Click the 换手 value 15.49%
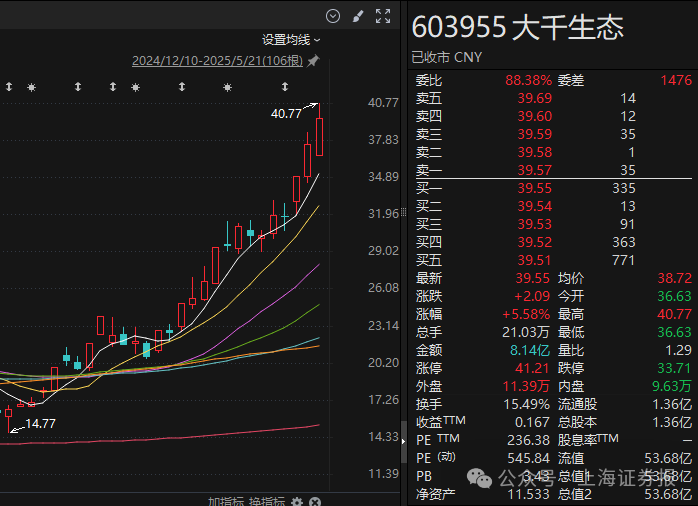The width and height of the screenshot is (698, 506). click(527, 405)
